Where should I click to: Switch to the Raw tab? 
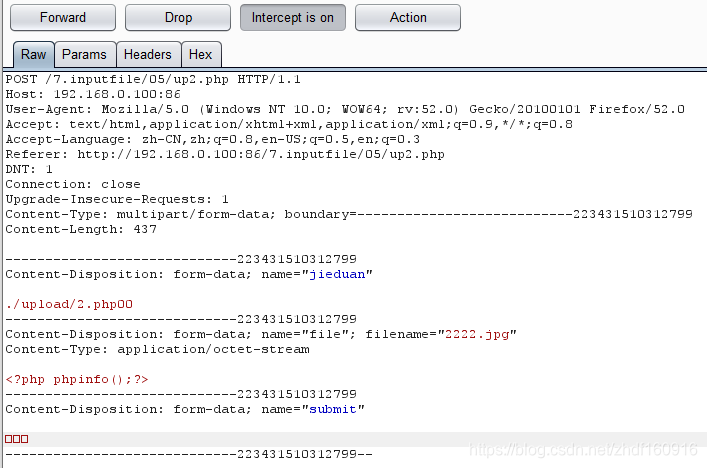point(33,55)
